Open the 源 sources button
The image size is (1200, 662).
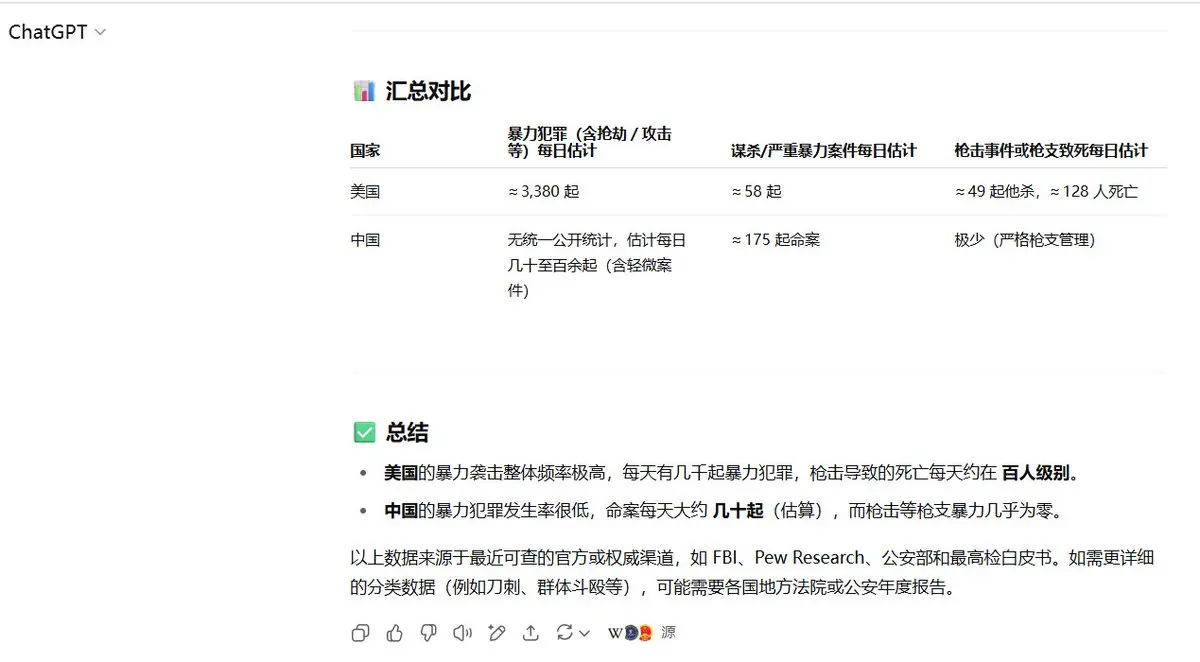[x=643, y=633]
